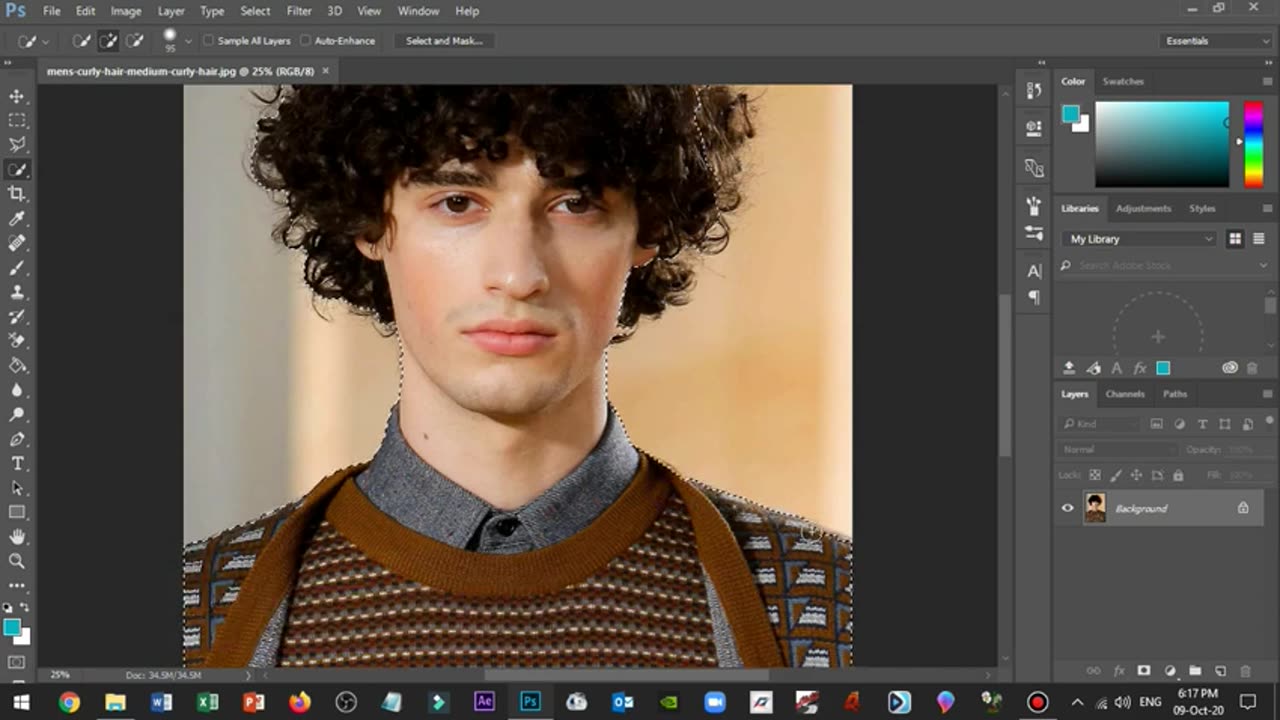Click New selection brush mode
The height and width of the screenshot is (720, 1280).
coord(82,41)
